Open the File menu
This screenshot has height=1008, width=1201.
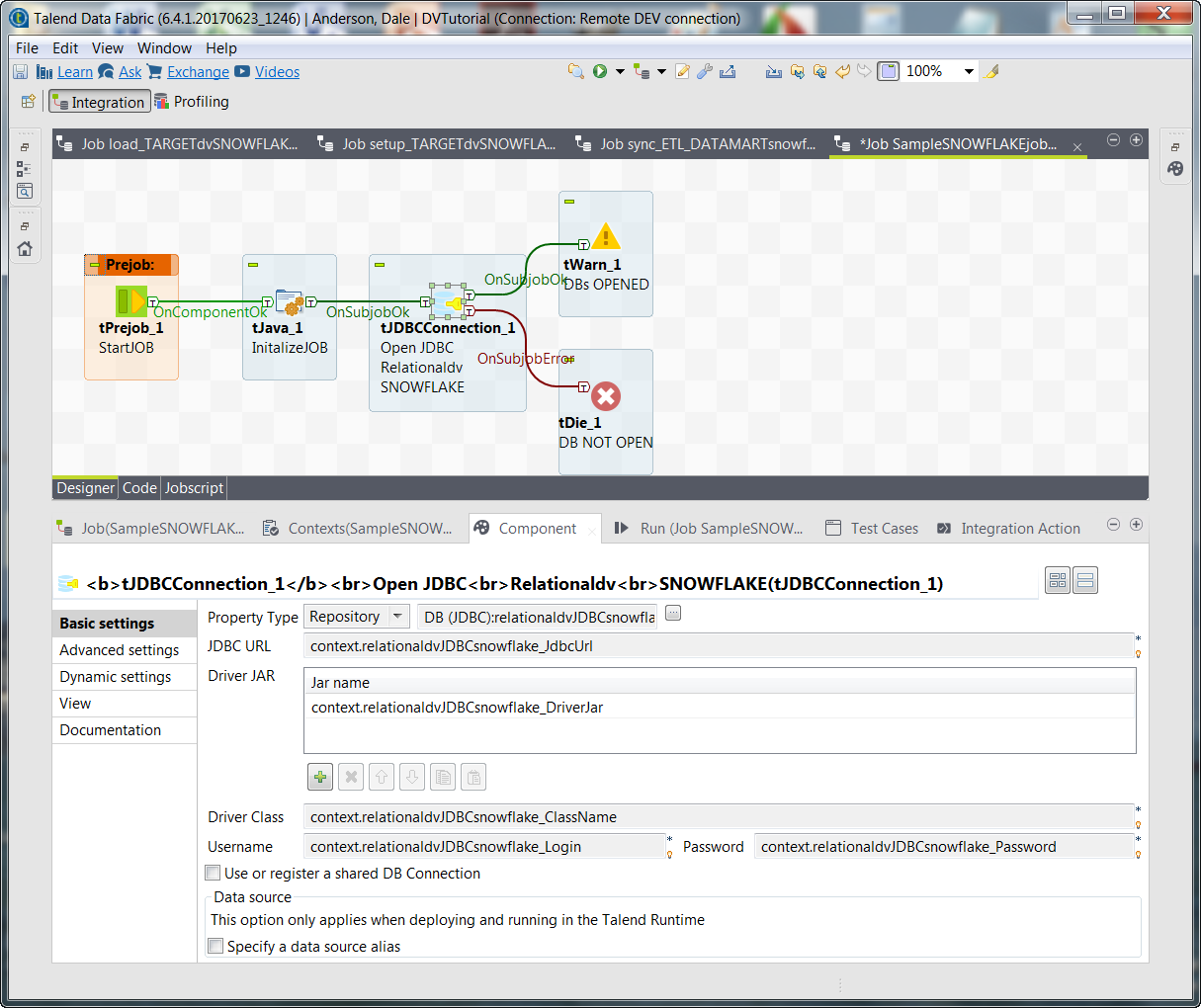point(28,47)
